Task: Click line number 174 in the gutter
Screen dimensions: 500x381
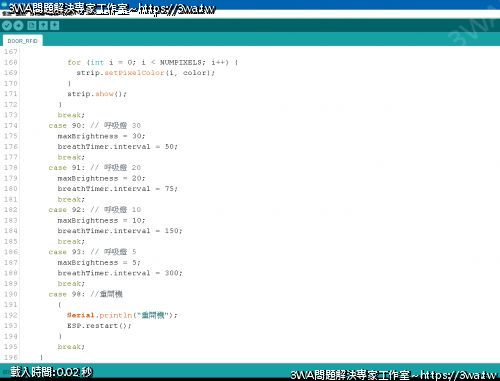Action: tap(10, 125)
